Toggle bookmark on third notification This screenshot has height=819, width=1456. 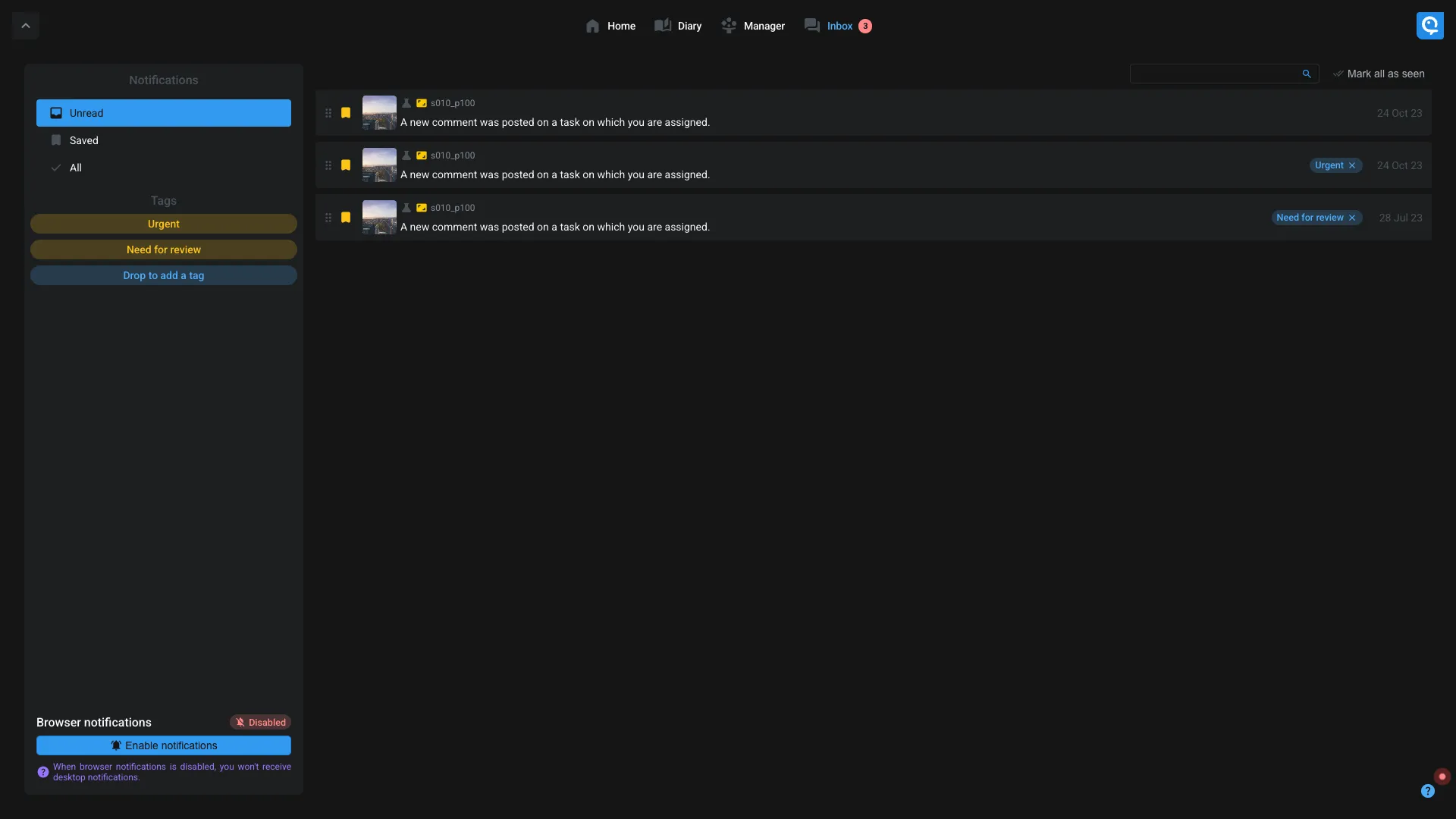(x=346, y=218)
